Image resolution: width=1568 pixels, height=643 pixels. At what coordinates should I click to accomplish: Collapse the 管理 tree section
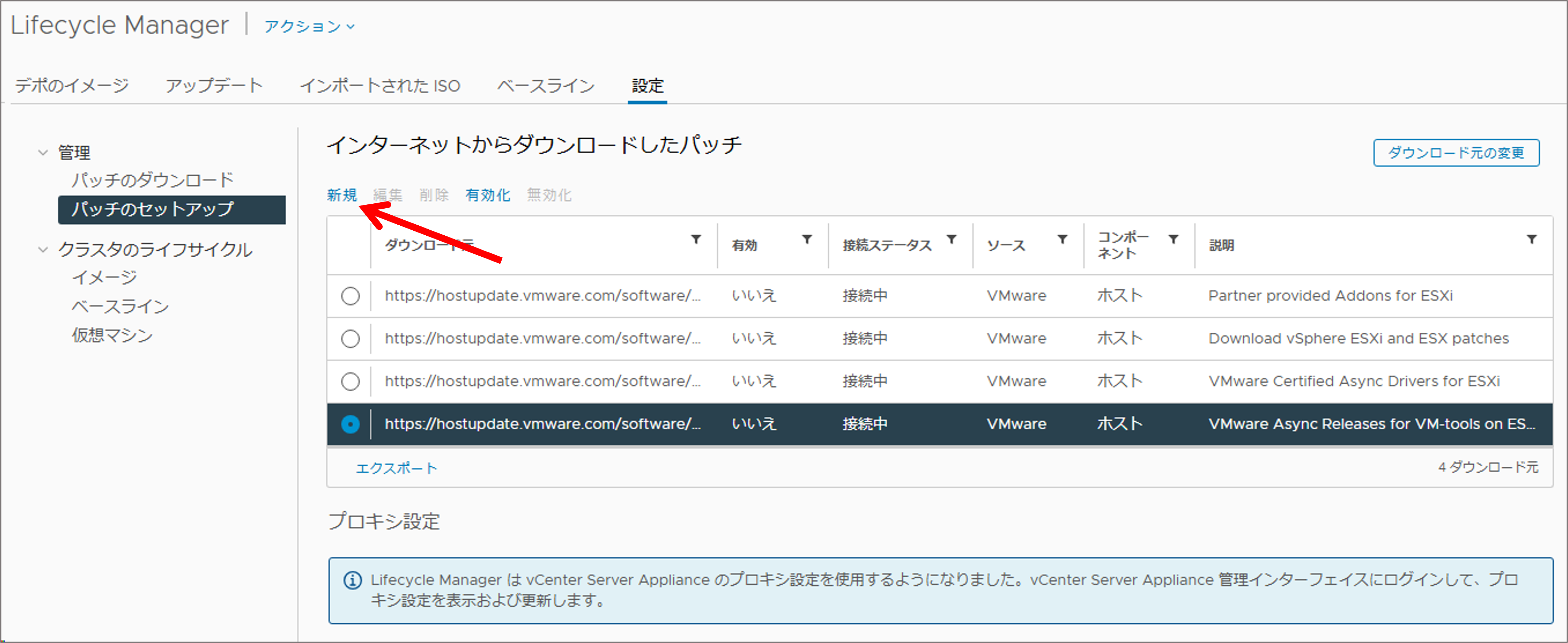point(43,152)
